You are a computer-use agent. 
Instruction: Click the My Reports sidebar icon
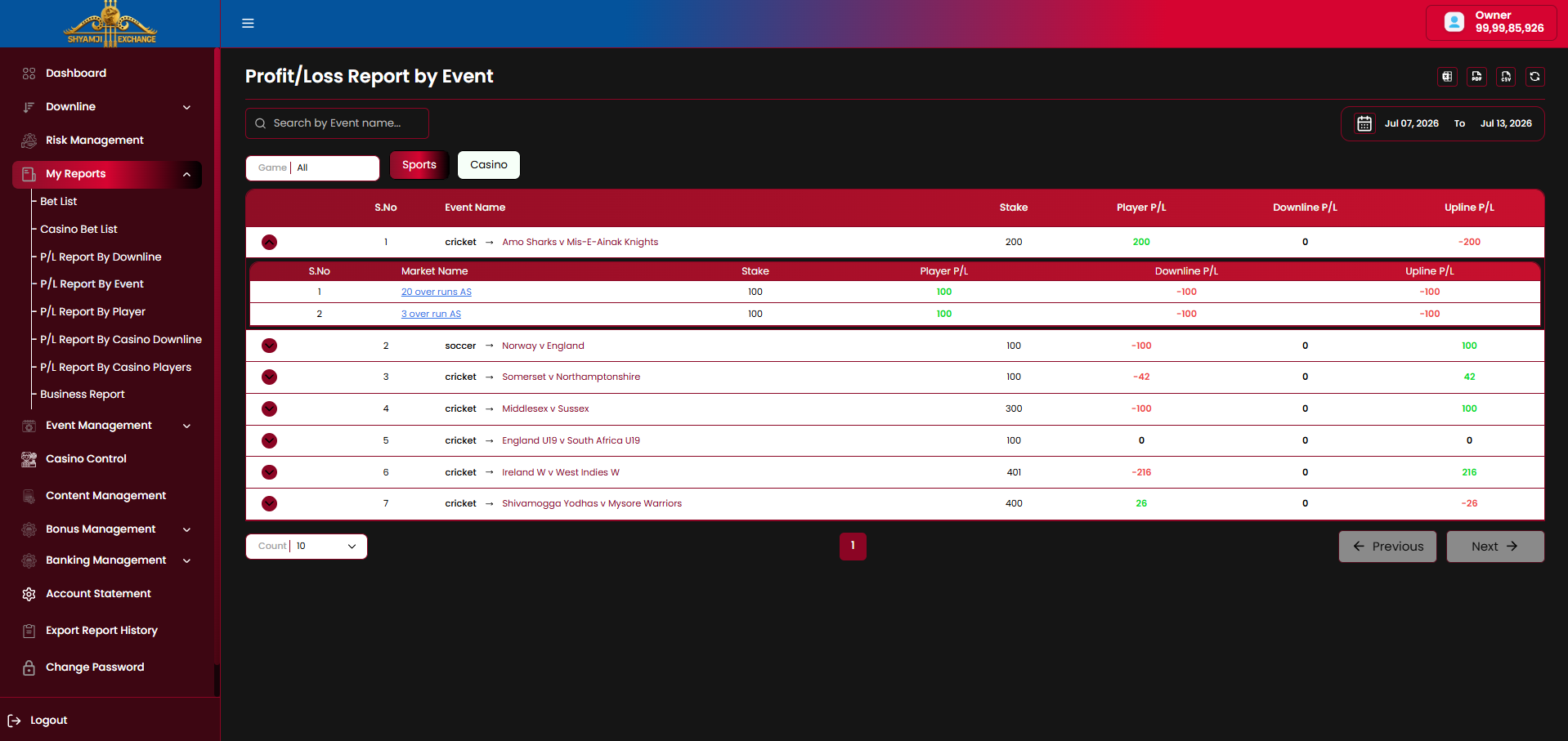tap(29, 174)
